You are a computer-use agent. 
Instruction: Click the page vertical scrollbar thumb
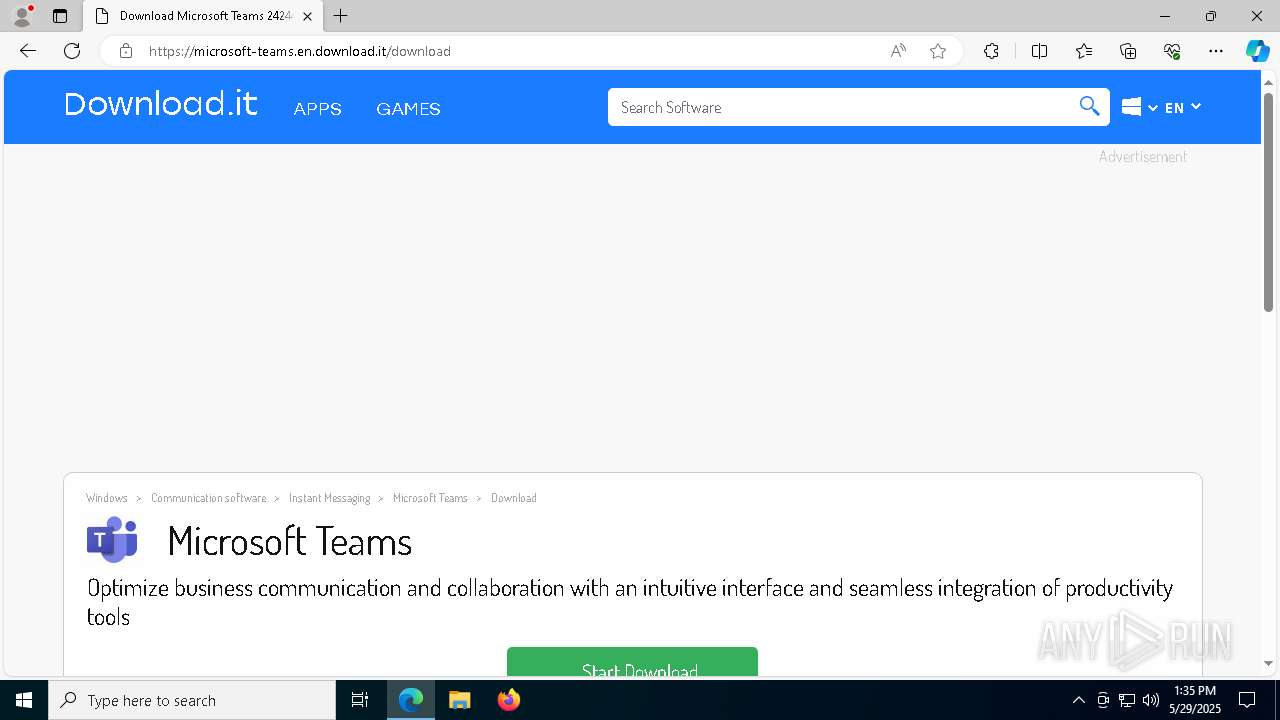[x=1268, y=202]
